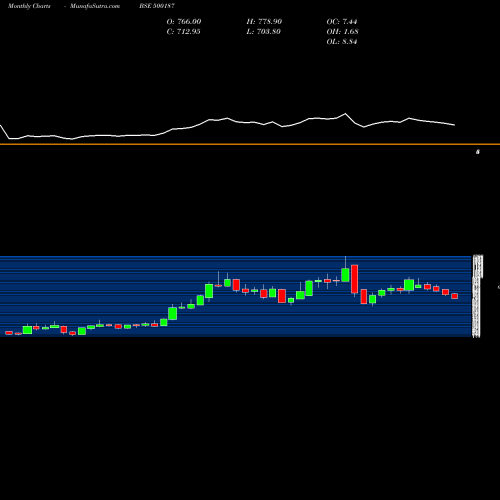Click the last red candle at the right end

pyautogui.click(x=455, y=296)
